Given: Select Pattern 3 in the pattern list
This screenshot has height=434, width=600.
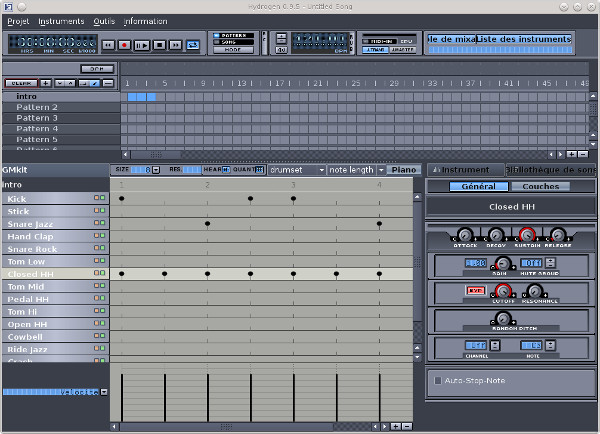Looking at the screenshot, I should [37, 118].
